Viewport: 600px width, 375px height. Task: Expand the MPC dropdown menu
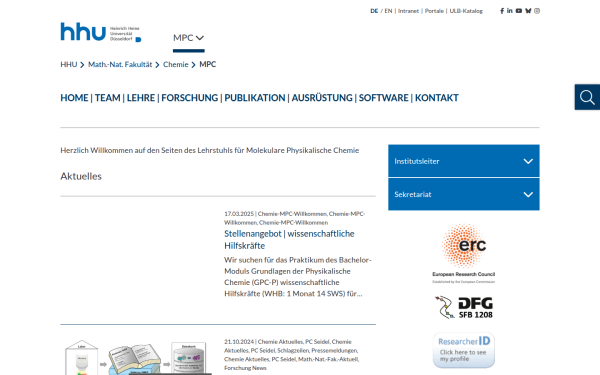[188, 38]
